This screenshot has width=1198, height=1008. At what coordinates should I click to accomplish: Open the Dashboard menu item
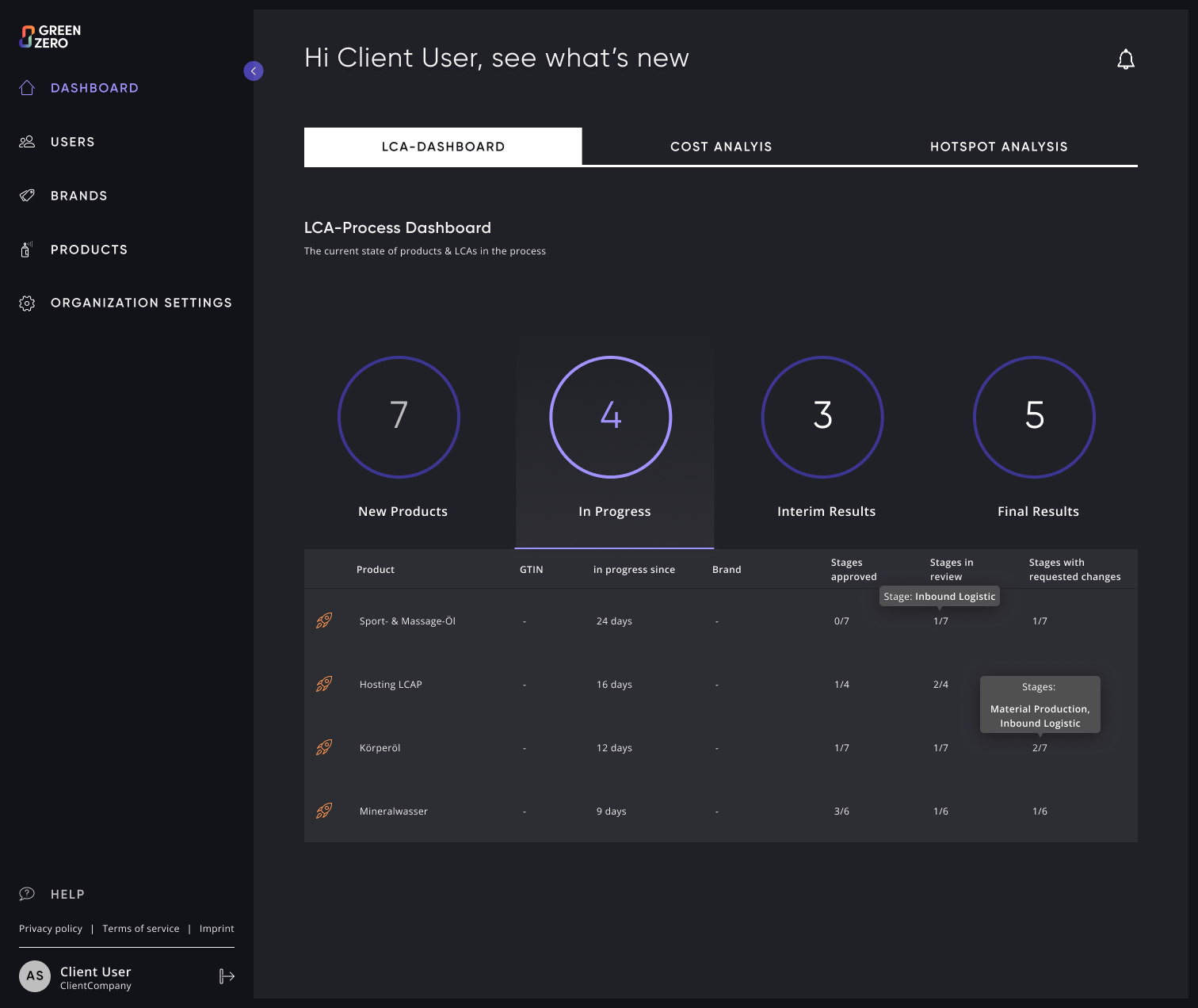click(94, 88)
